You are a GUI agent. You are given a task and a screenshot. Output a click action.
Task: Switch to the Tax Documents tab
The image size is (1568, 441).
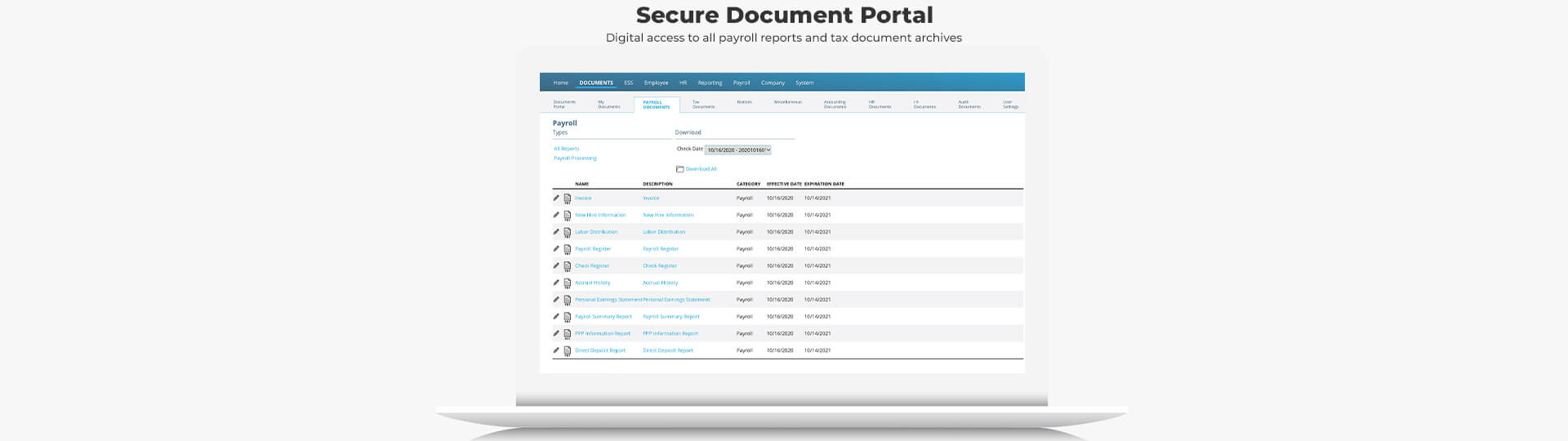point(703,105)
